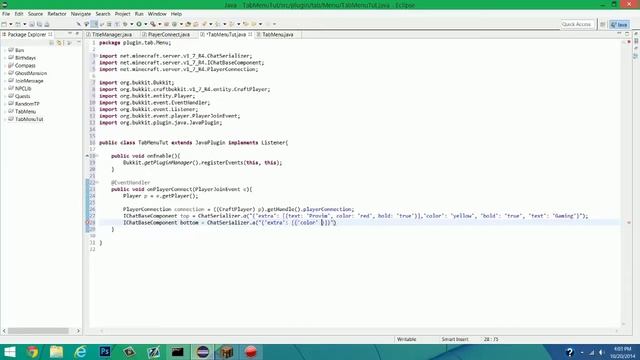Minimize the editor area

coord(619,34)
